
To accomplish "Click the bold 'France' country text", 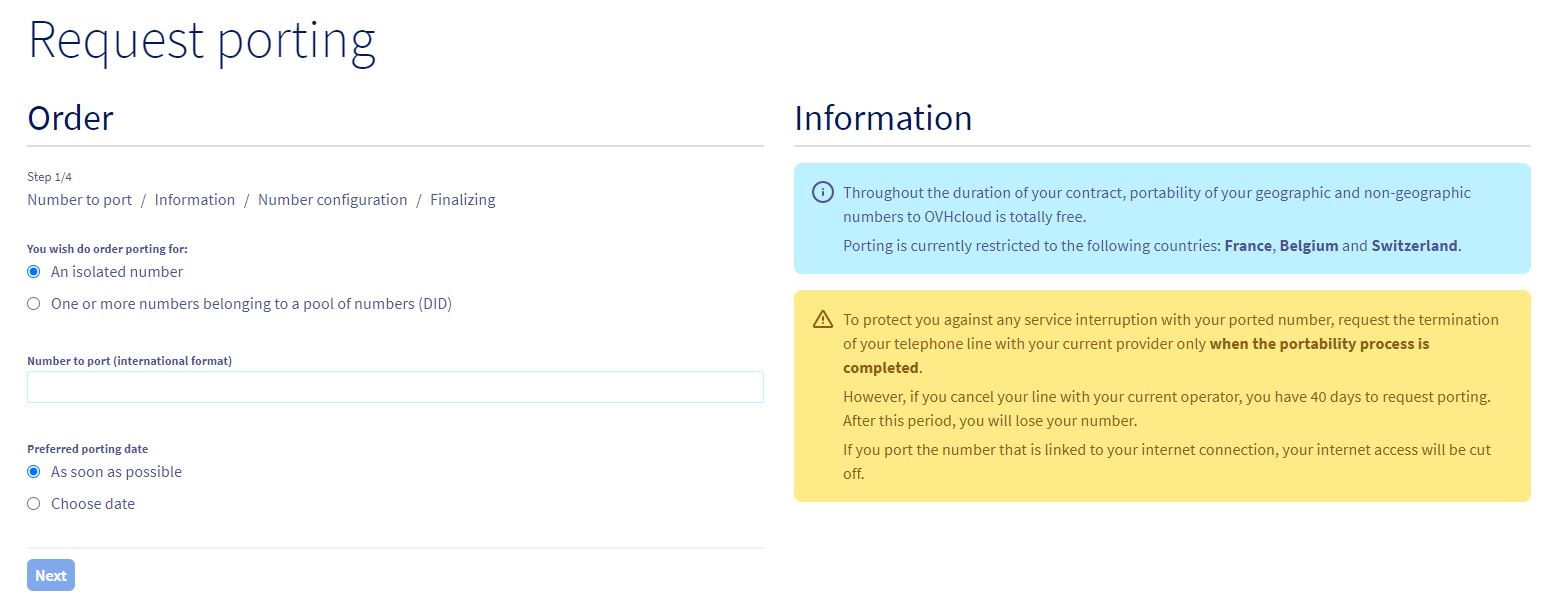I will coord(1248,246).
